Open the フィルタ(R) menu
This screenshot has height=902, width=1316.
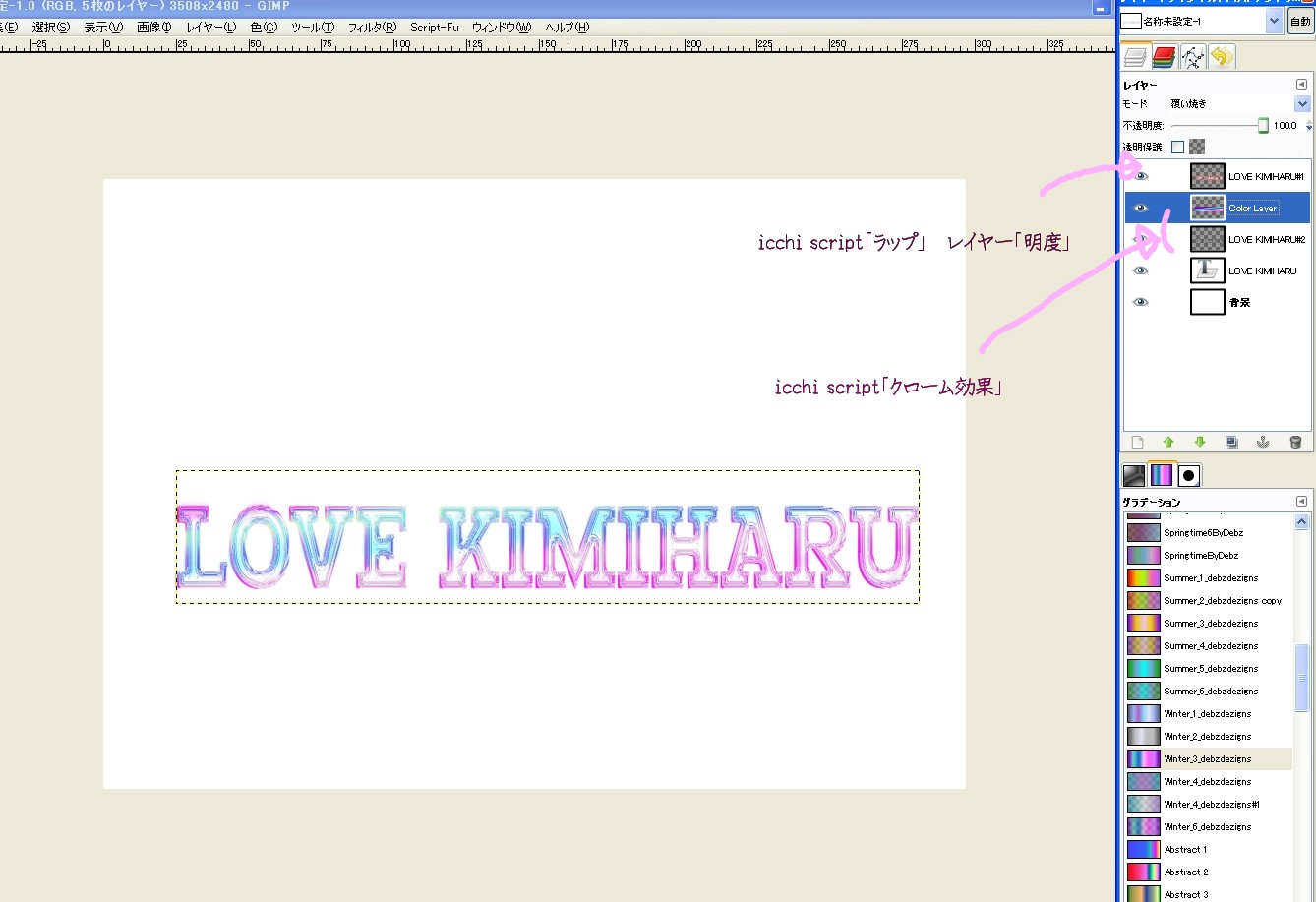coord(372,28)
